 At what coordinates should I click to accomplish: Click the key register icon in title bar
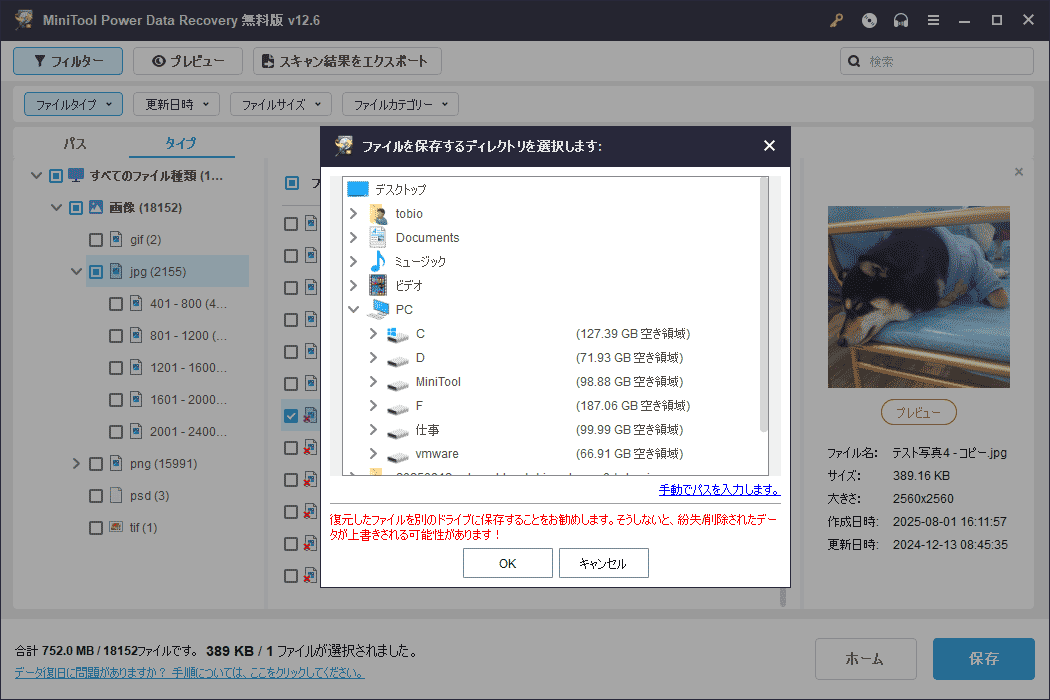tap(836, 20)
